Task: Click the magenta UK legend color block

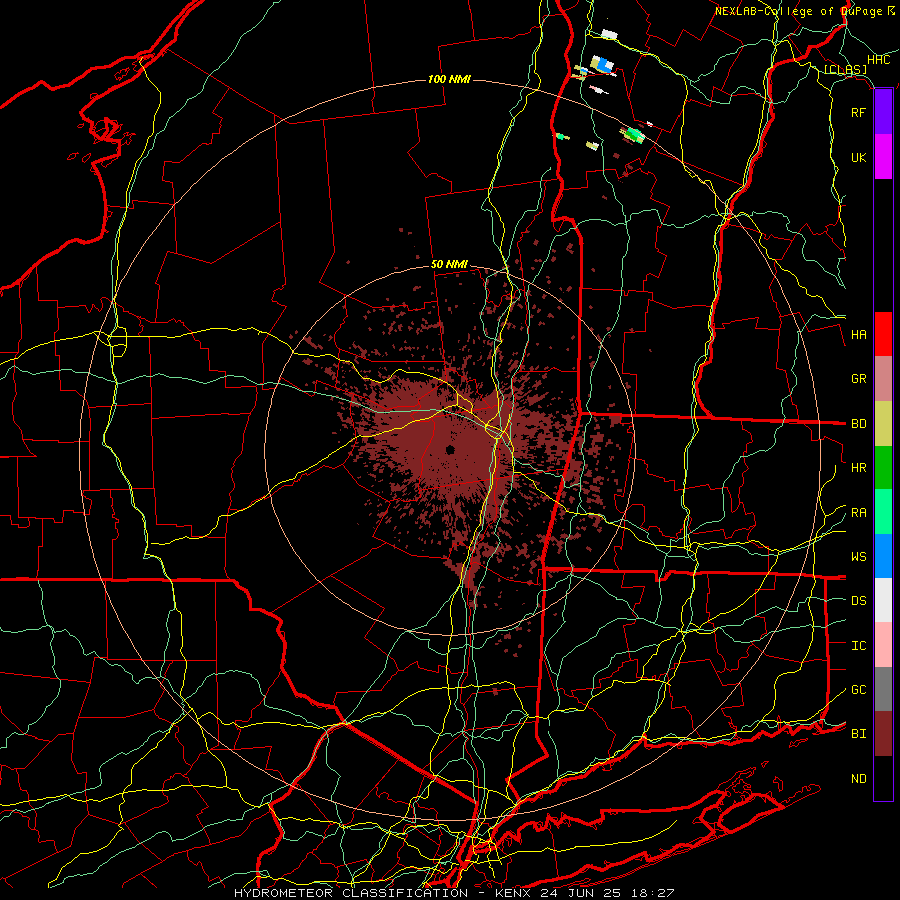Action: [x=883, y=157]
